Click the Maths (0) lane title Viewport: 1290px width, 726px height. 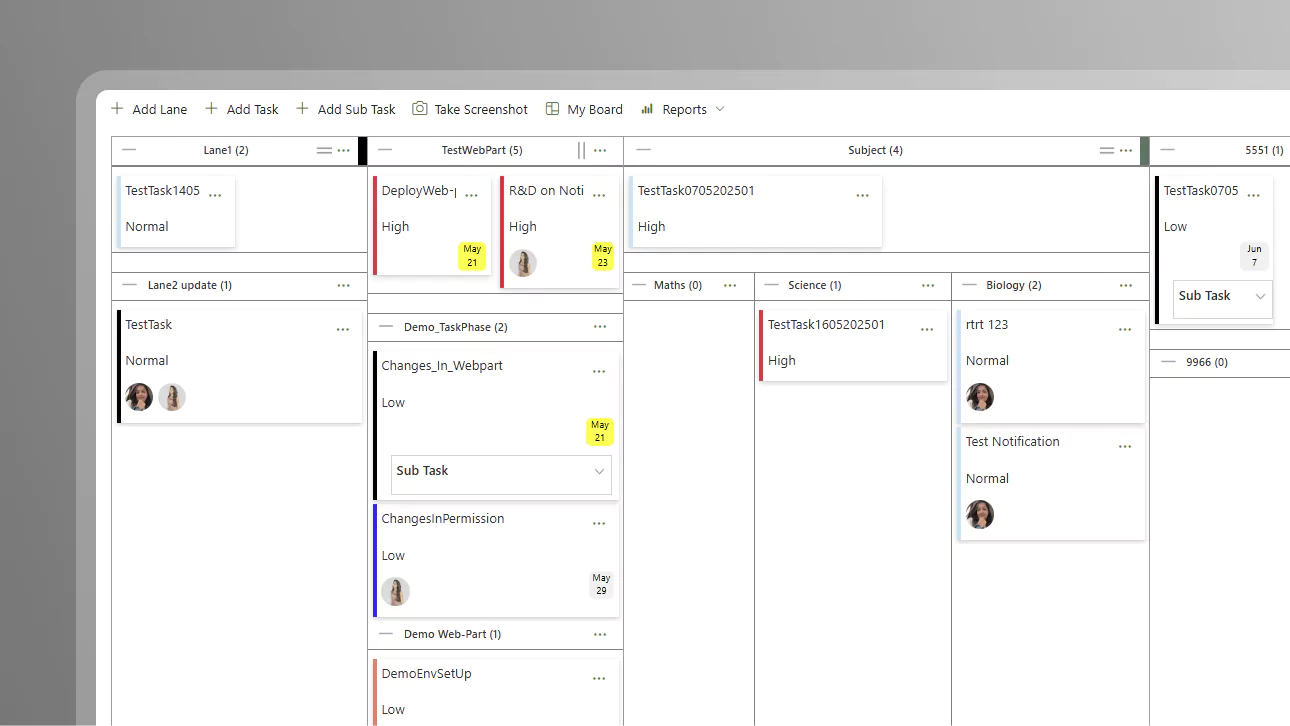[678, 285]
